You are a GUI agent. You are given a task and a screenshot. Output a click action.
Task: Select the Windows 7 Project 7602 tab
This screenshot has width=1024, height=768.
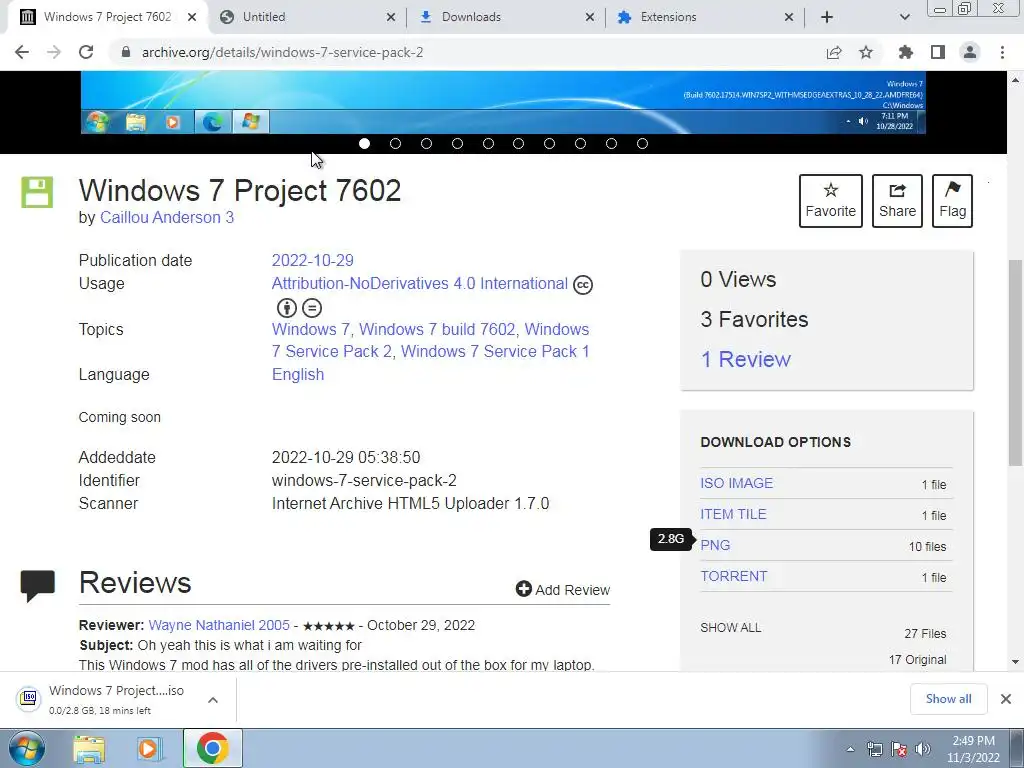pyautogui.click(x=108, y=17)
